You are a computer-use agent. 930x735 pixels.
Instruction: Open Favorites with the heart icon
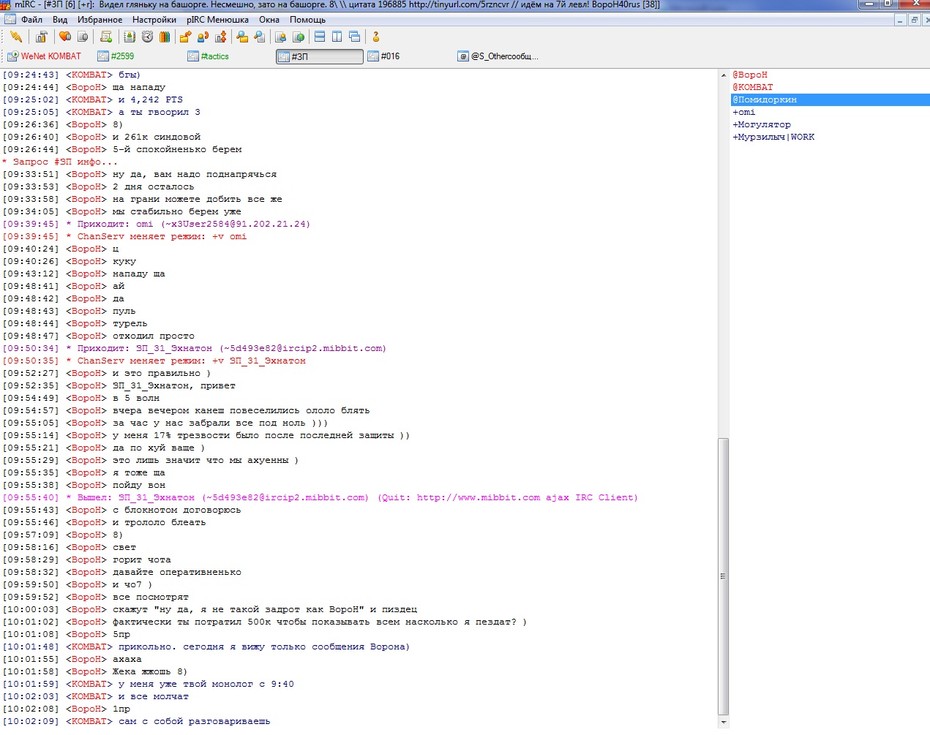[65, 37]
